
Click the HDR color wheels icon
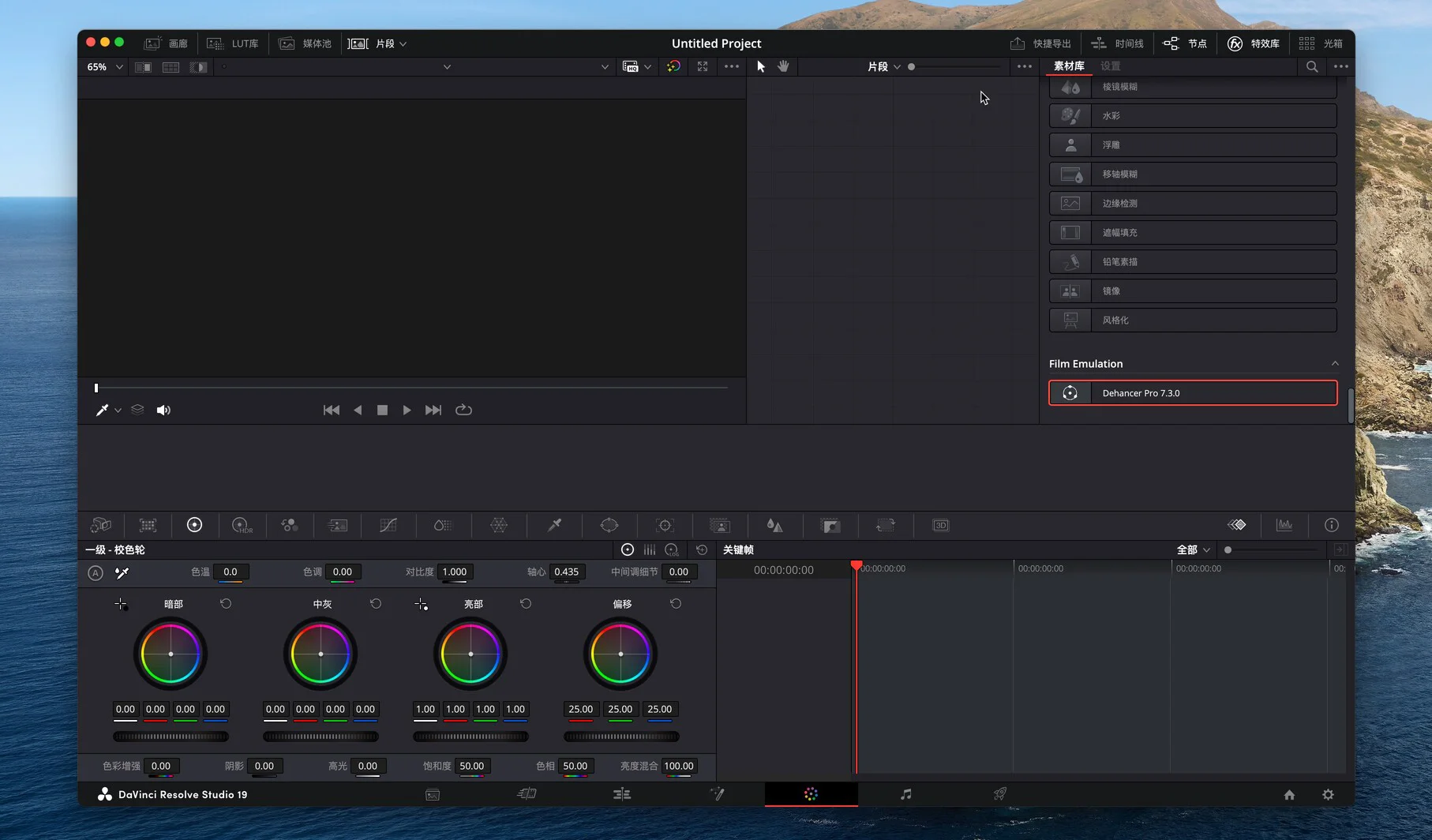242,526
